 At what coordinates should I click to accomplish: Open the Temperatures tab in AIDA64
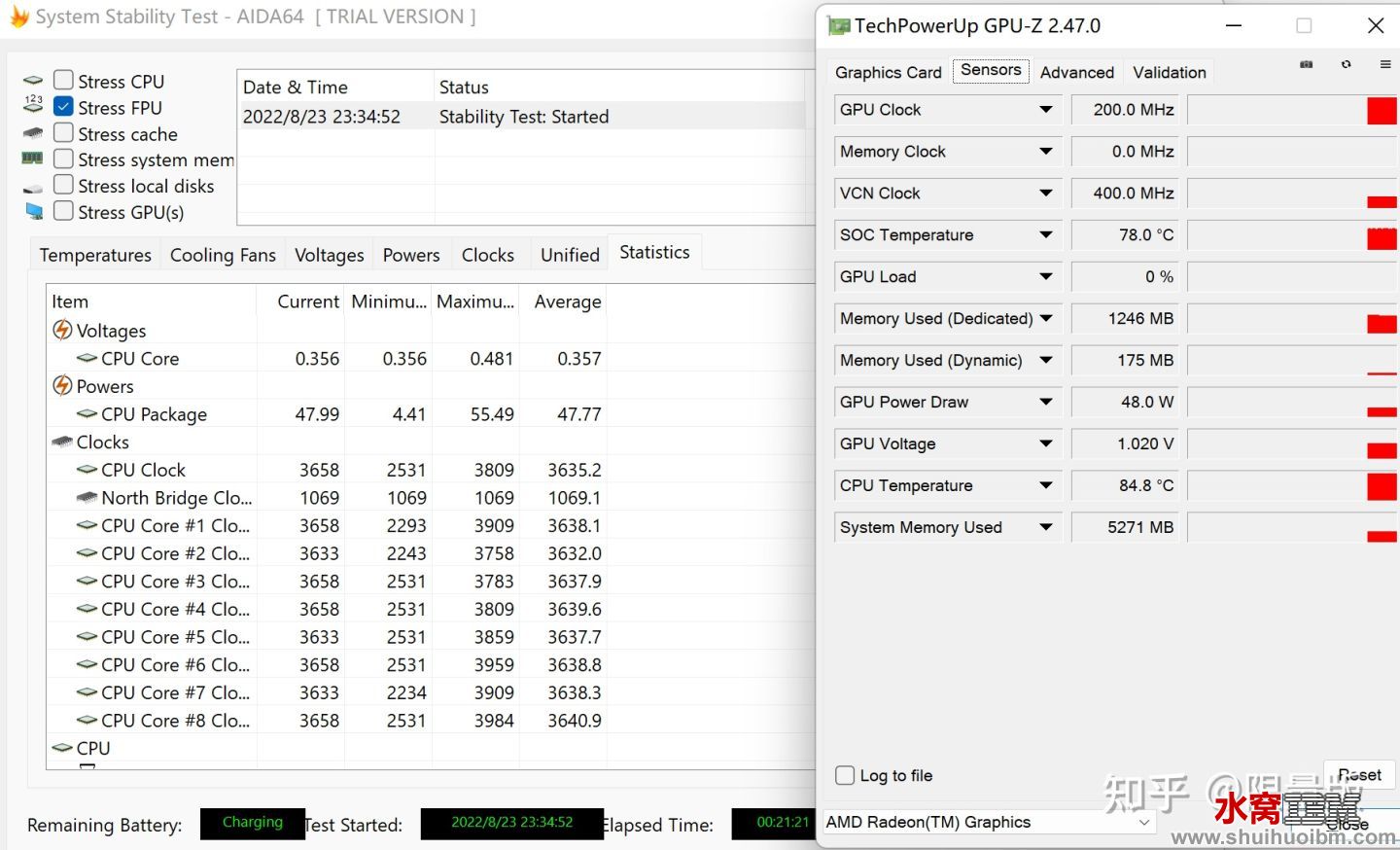[95, 255]
